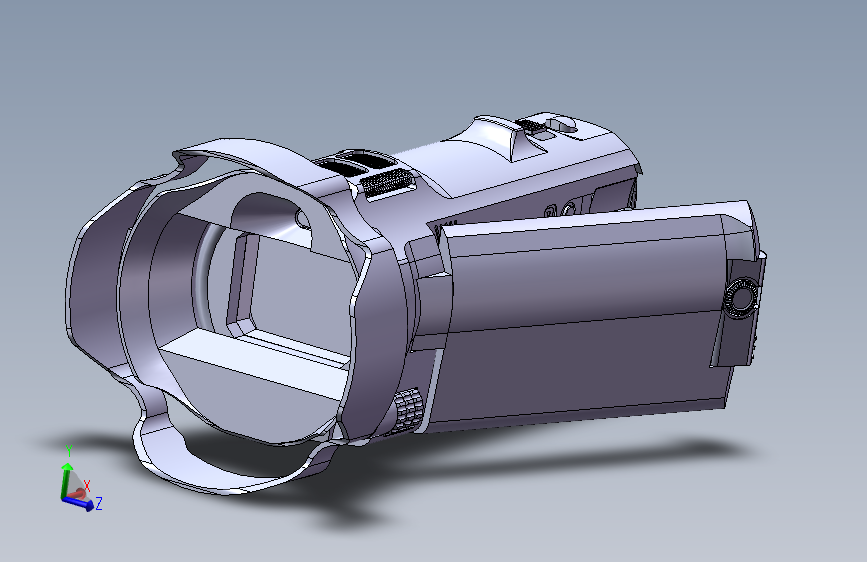Click the red X axis of the orientation triad
Image resolution: width=867 pixels, height=562 pixels.
pyautogui.click(x=79, y=492)
